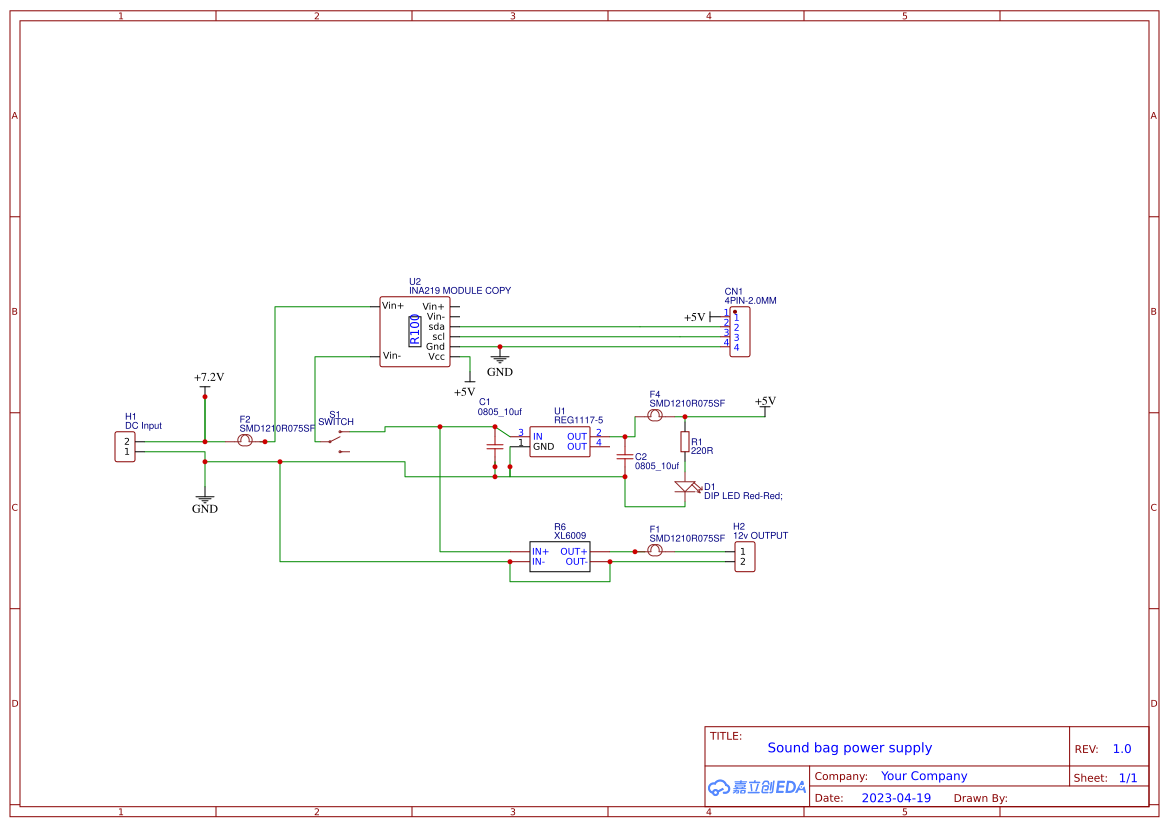Click the Sheet 1/1 label

tap(1119, 776)
